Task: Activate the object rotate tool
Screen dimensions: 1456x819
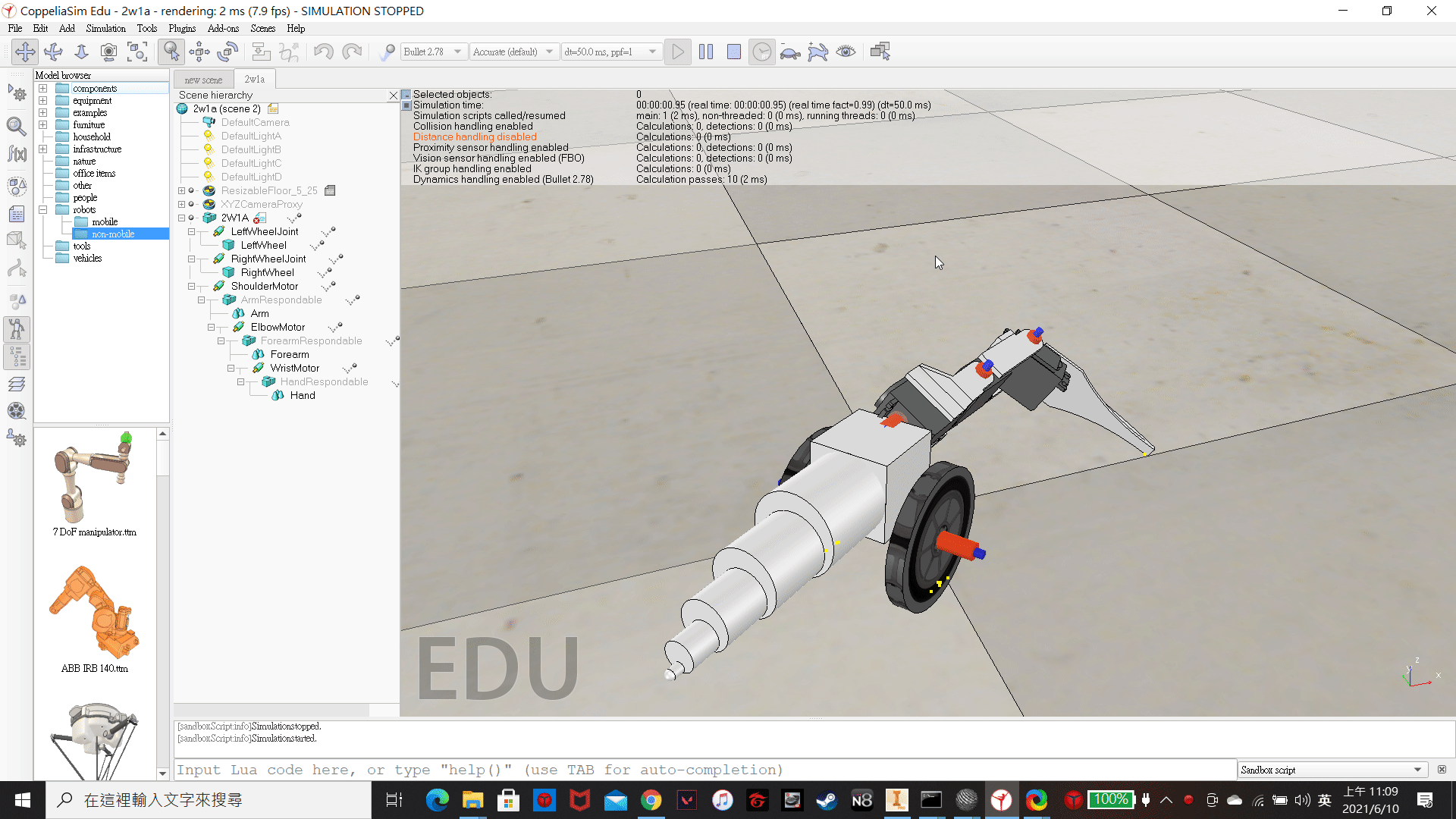Action: [227, 52]
